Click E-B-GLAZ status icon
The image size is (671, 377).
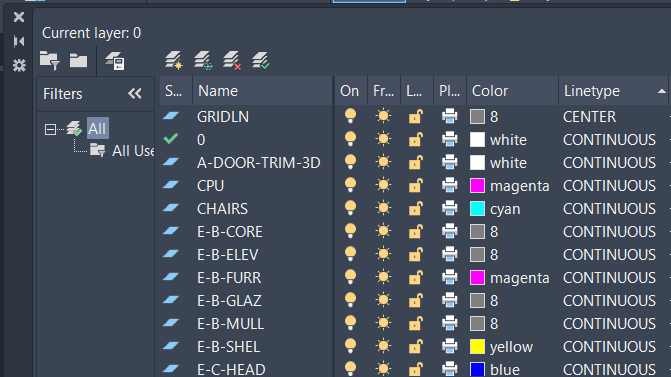coord(171,300)
